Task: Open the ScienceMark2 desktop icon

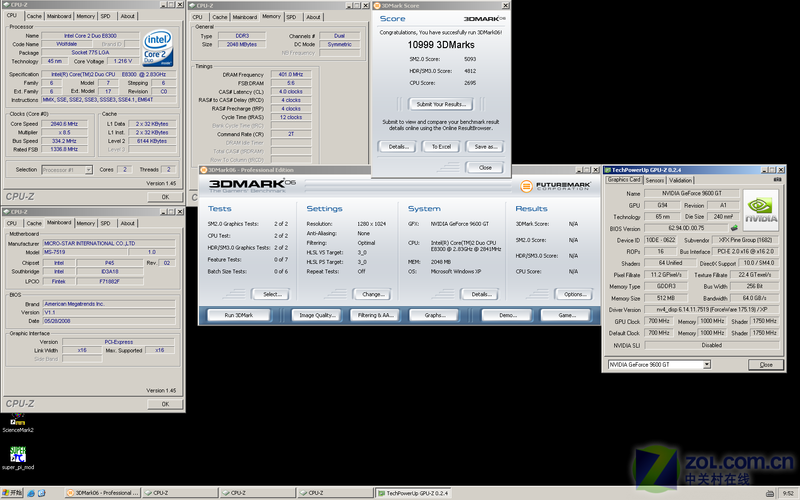Action: click(x=18, y=423)
